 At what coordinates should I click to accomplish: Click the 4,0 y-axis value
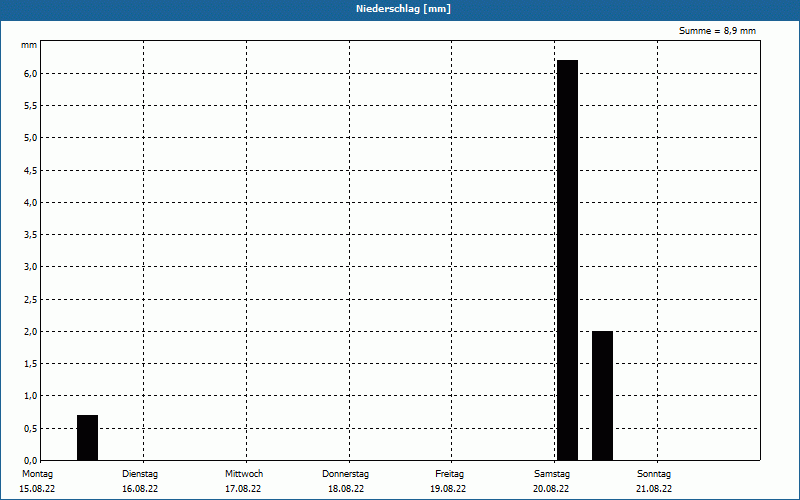tap(30, 203)
